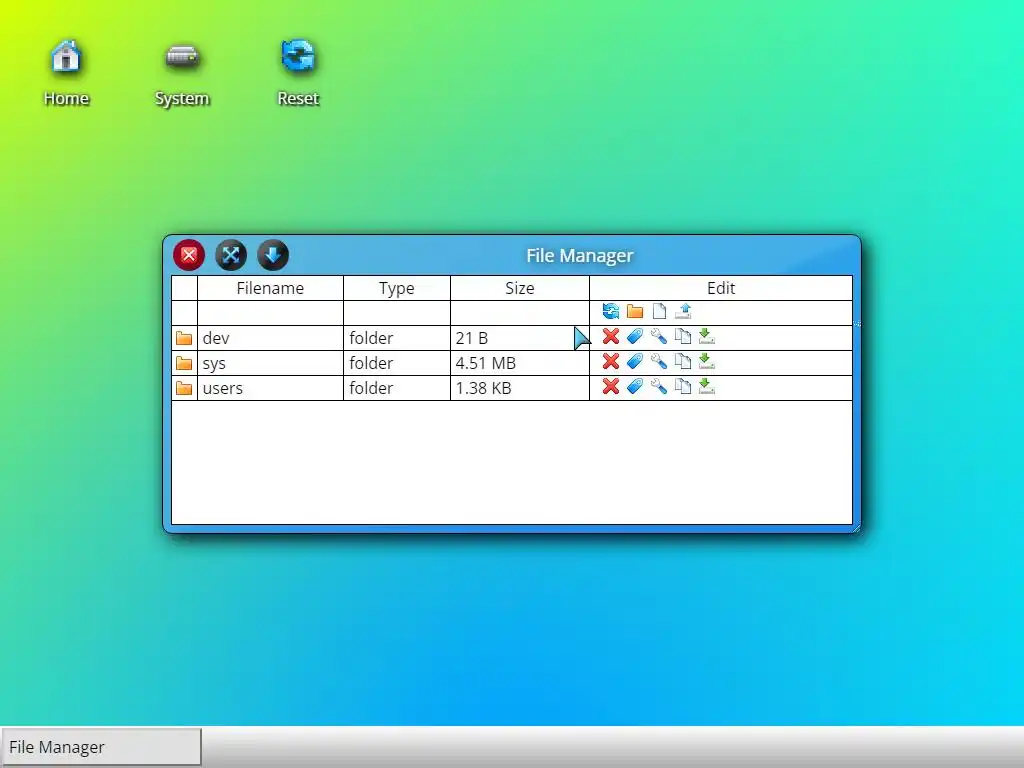The image size is (1024, 768).
Task: Open the dev folder name
Action: [216, 338]
